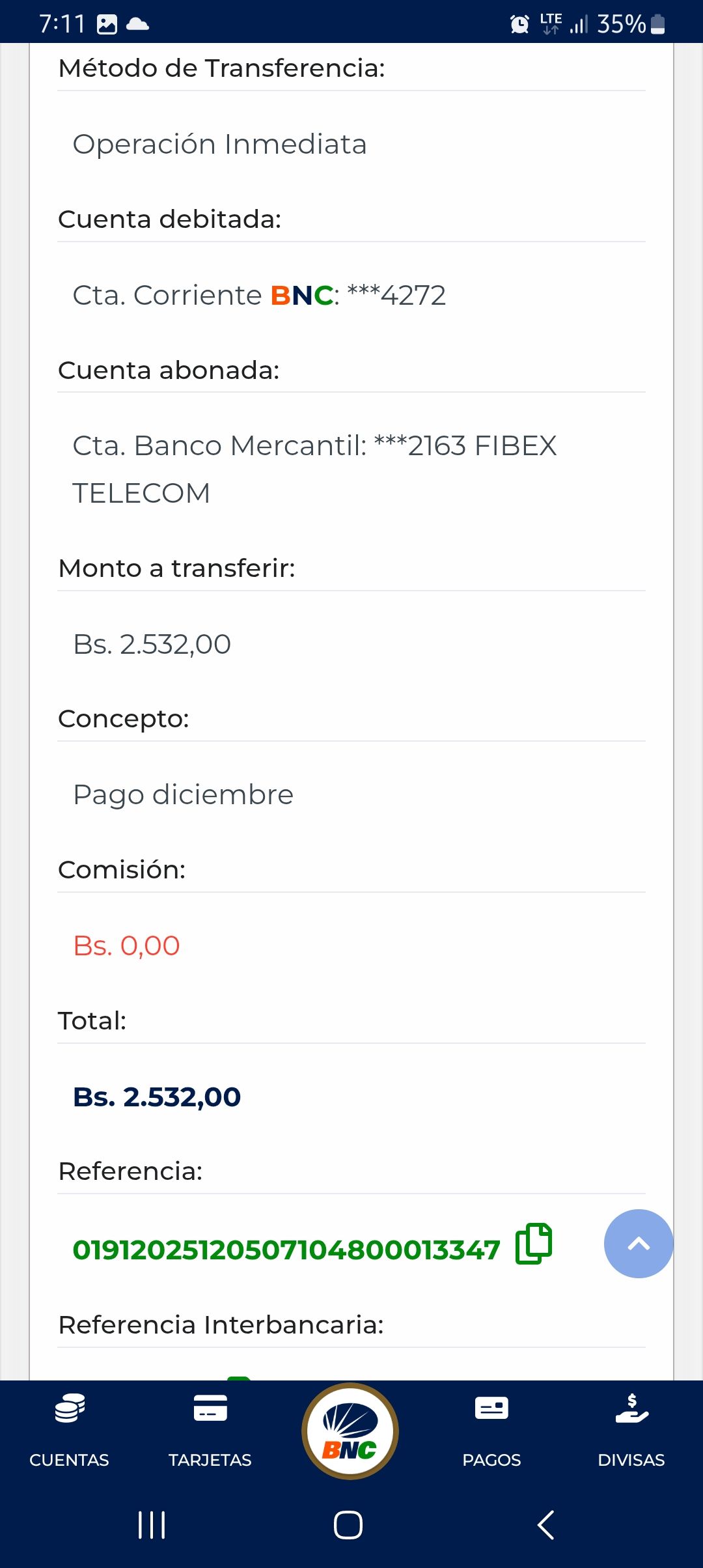This screenshot has height=1568, width=703.
Task: Tap the red commission amount Bs. 0,00
Action: coord(126,945)
